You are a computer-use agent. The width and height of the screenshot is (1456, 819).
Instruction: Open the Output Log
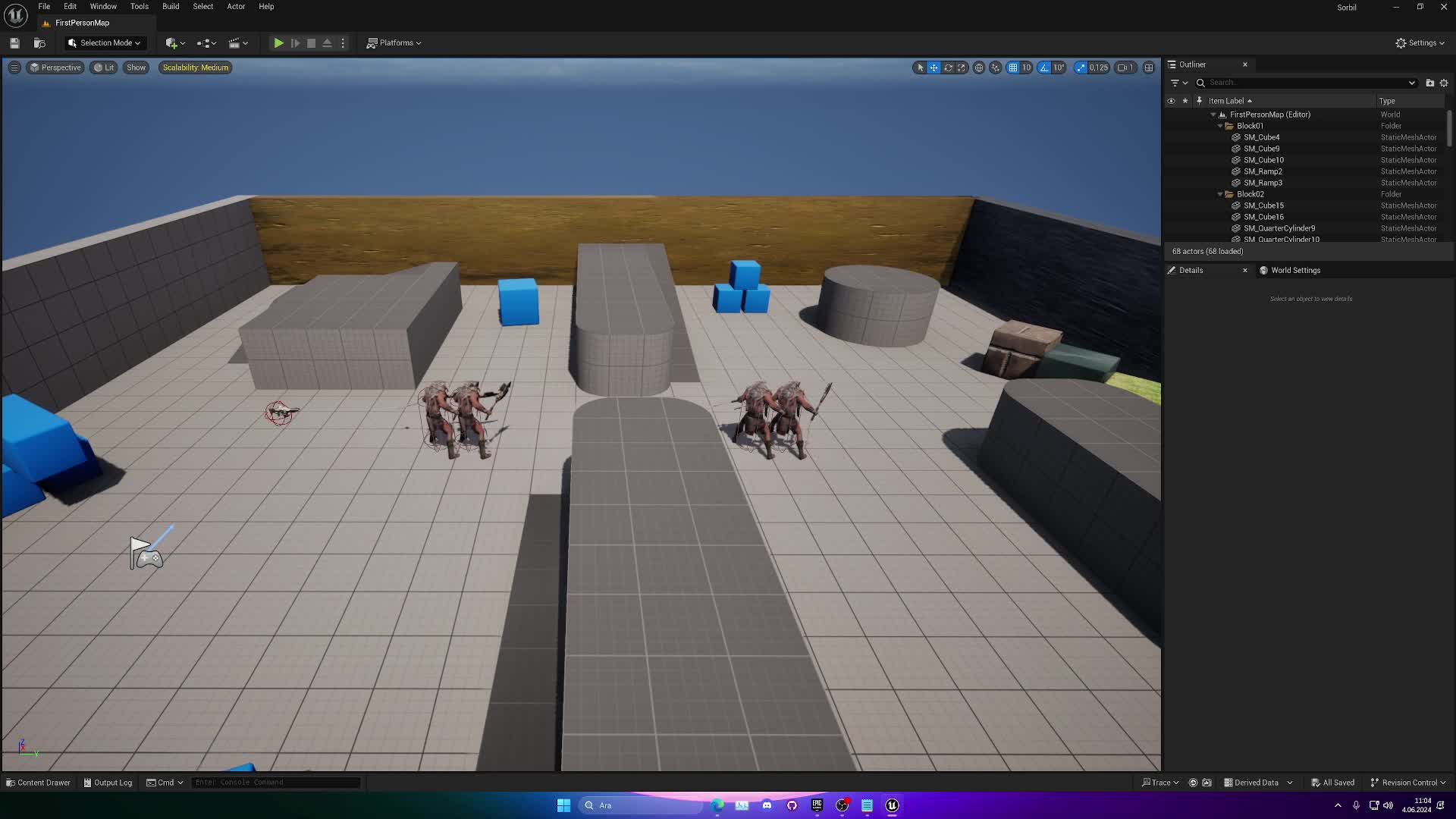coord(108,783)
